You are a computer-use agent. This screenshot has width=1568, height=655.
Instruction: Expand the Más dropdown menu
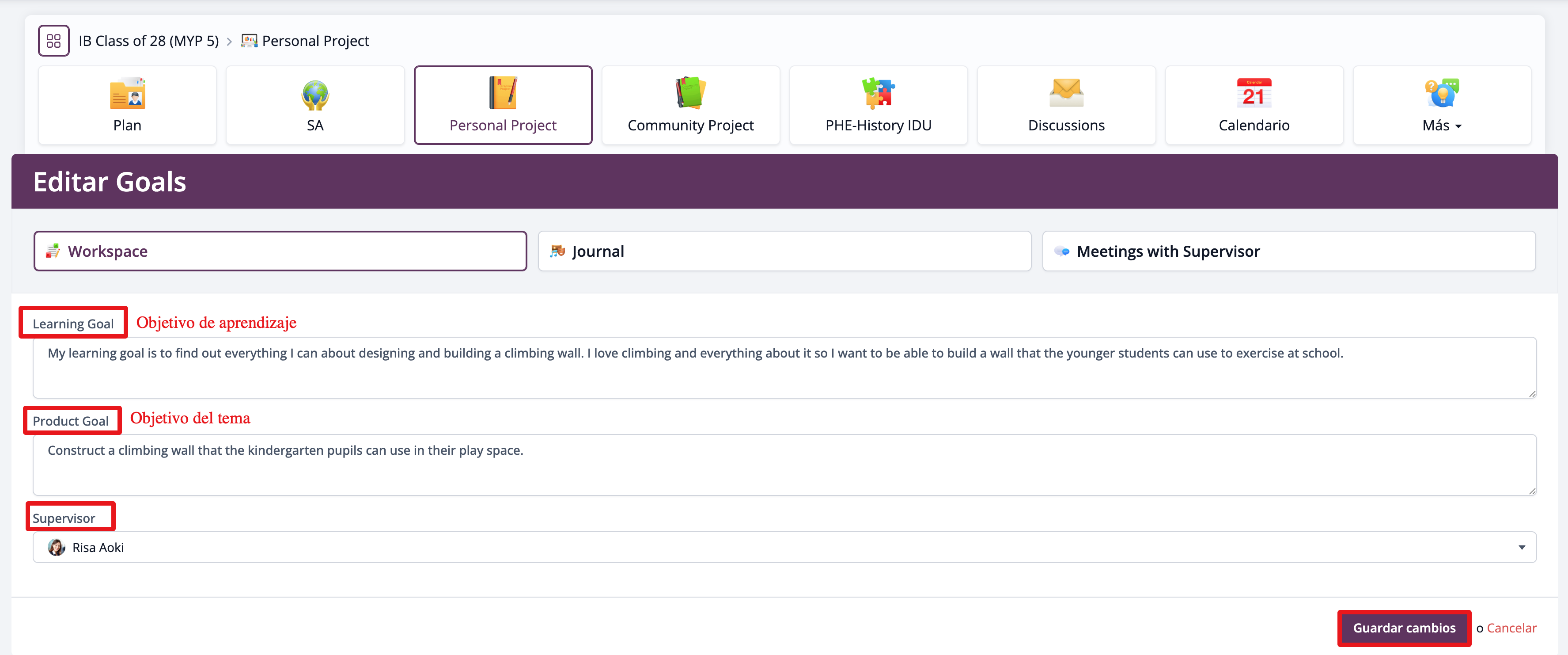coord(1441,126)
